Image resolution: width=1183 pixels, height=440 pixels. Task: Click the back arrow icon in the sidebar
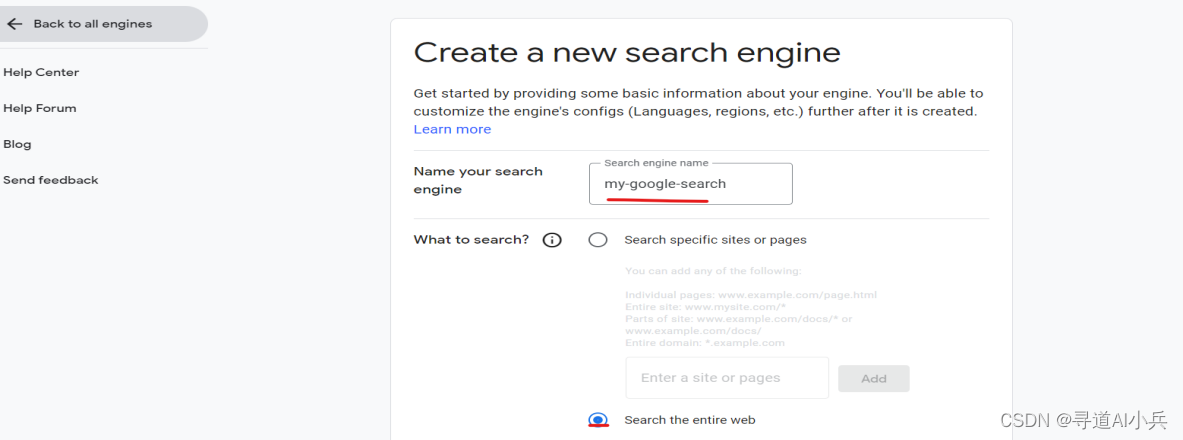(x=15, y=24)
